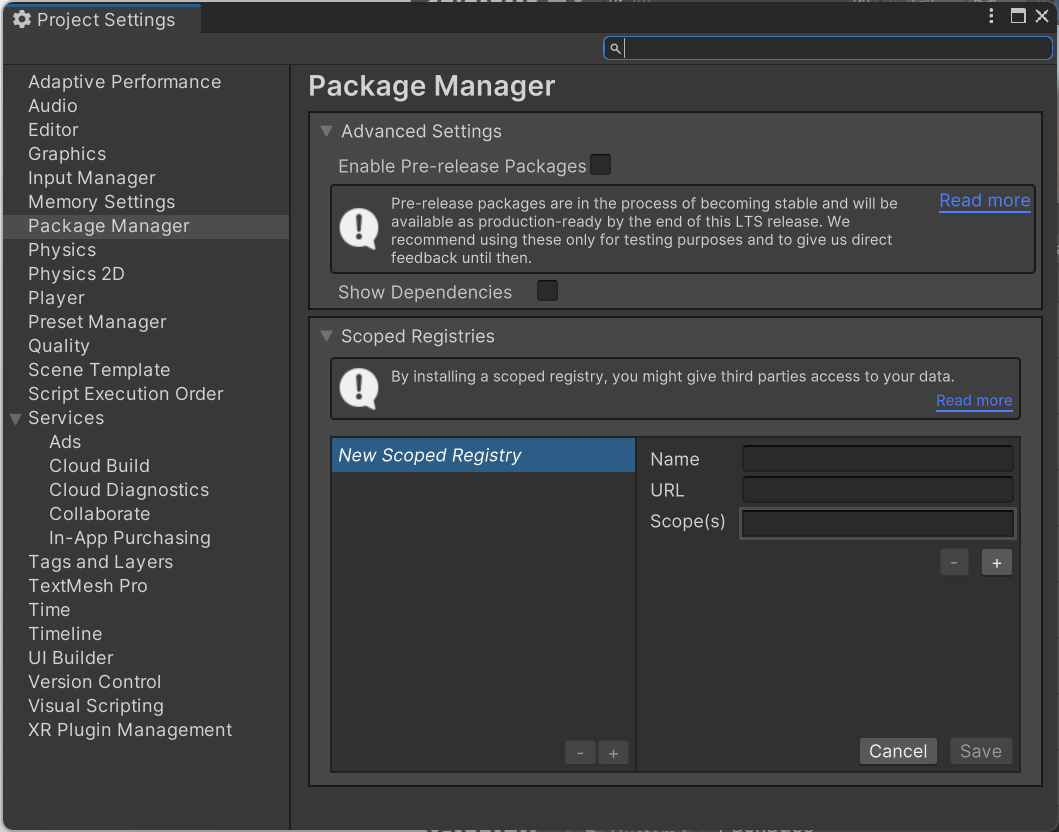Collapse the Services tree in sidebar
1059x832 pixels.
click(x=15, y=418)
